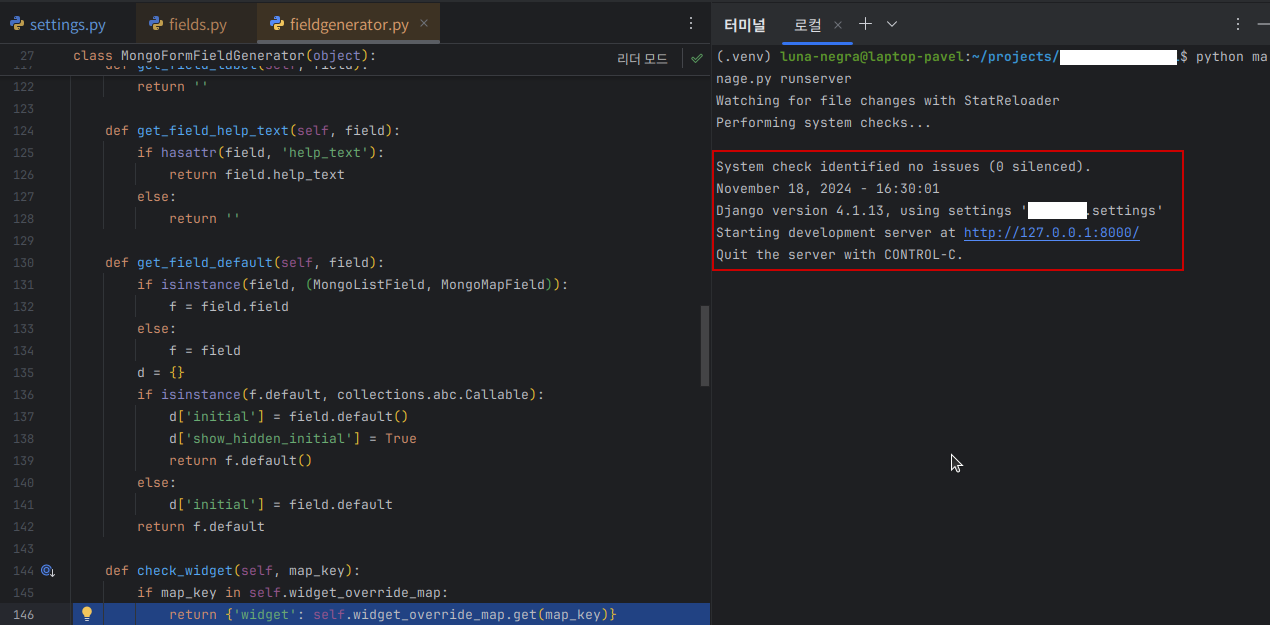This screenshot has height=625, width=1270.
Task: Close the fieldgenerator.py editor tab
Action: (424, 24)
